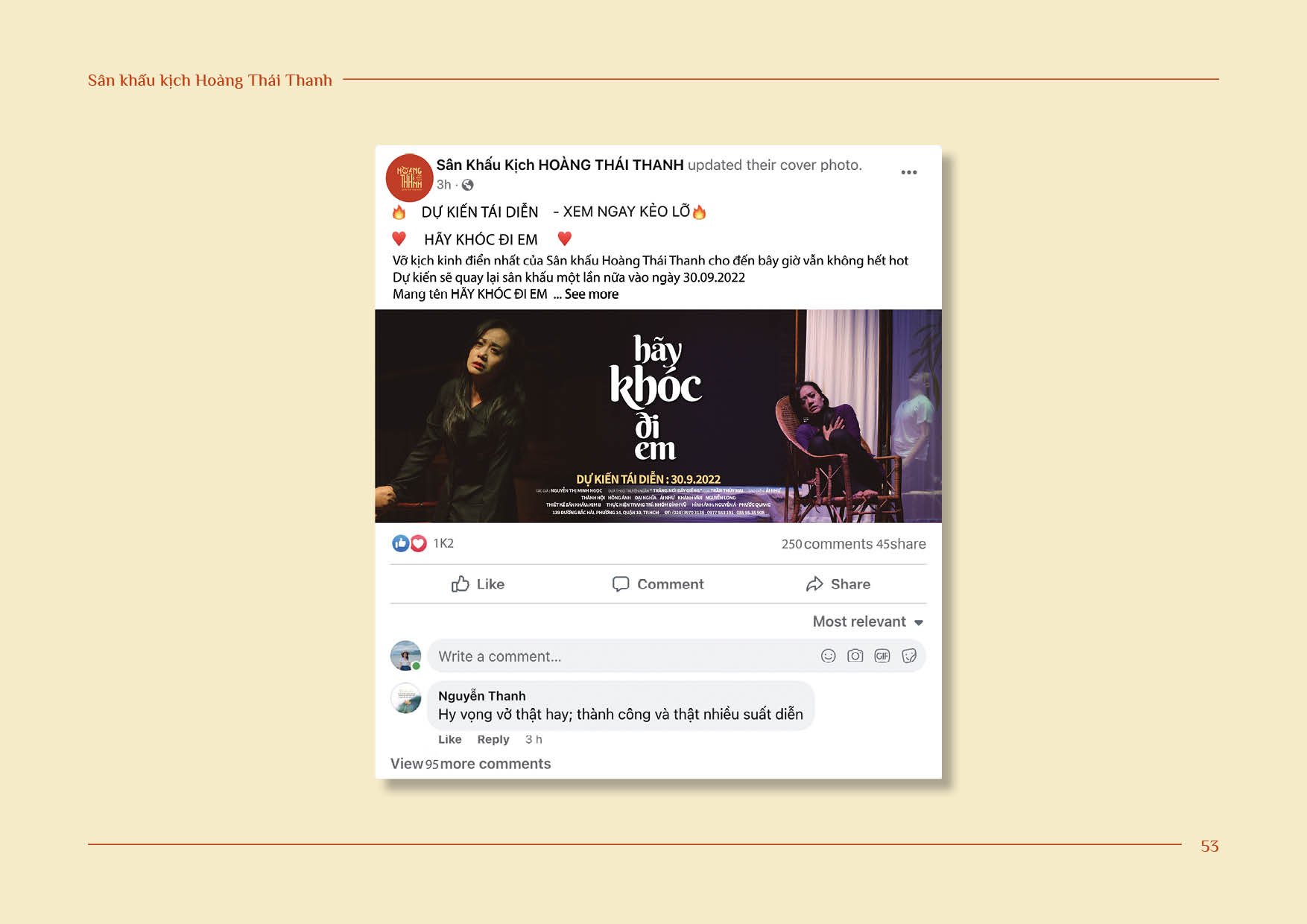
Task: Click the Write a comment field
Action: coord(677,656)
